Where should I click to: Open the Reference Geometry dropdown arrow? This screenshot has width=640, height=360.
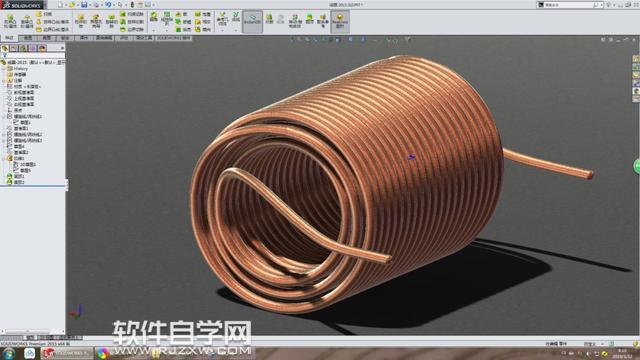click(222, 30)
